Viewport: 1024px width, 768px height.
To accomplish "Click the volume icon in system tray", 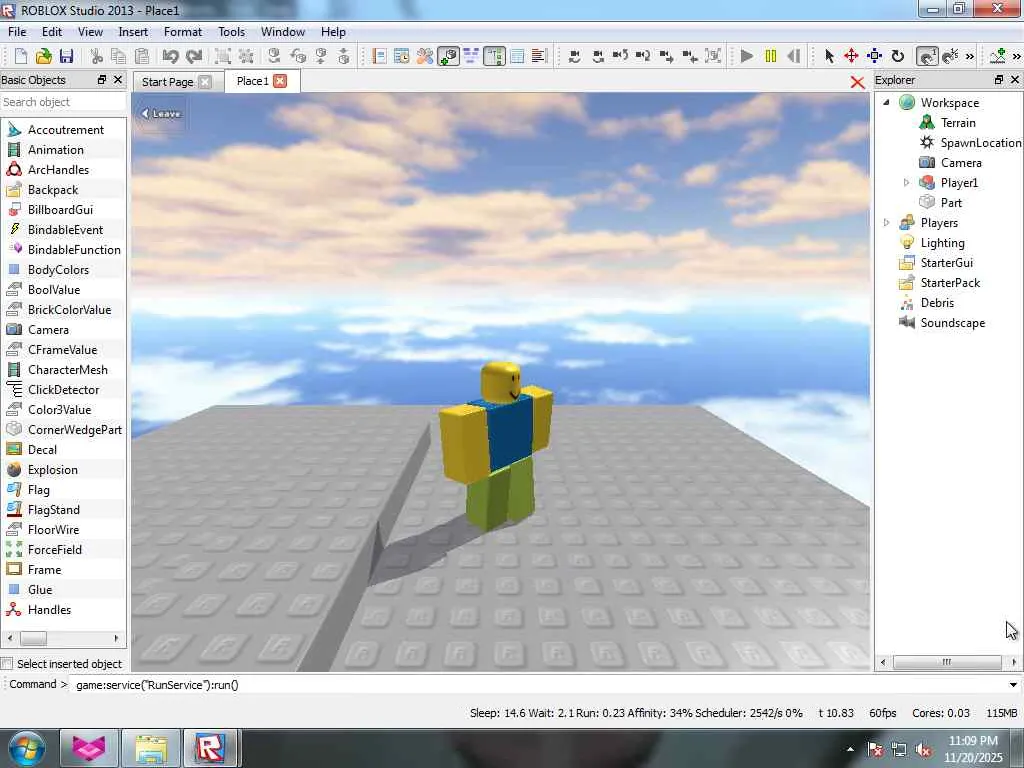I will (923, 750).
